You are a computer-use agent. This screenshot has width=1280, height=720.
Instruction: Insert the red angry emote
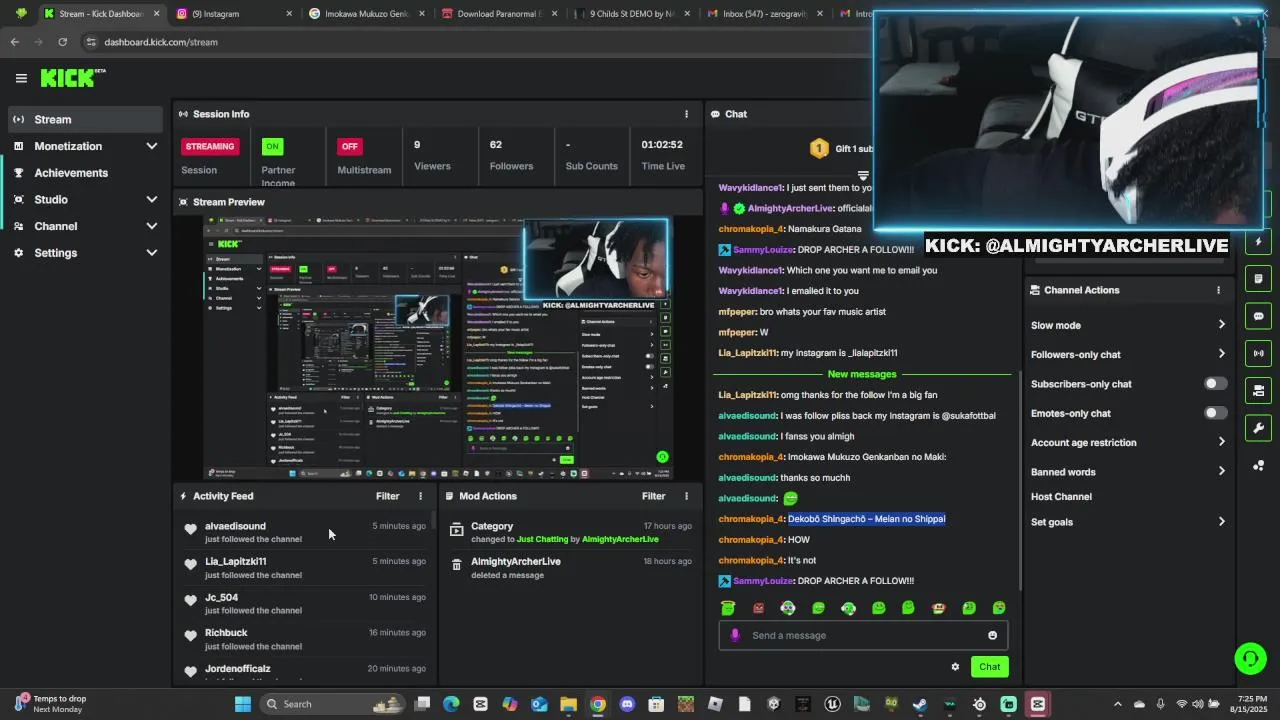758,608
